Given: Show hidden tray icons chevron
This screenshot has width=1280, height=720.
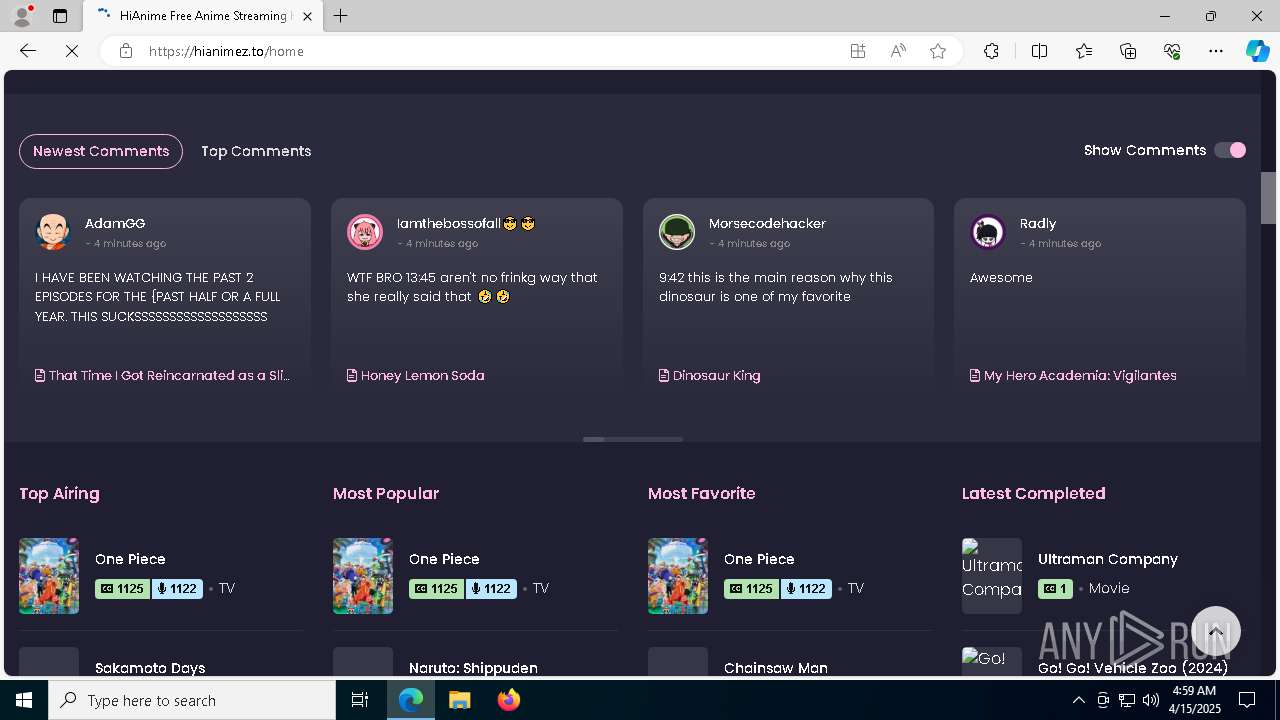Looking at the screenshot, I should click(1078, 700).
